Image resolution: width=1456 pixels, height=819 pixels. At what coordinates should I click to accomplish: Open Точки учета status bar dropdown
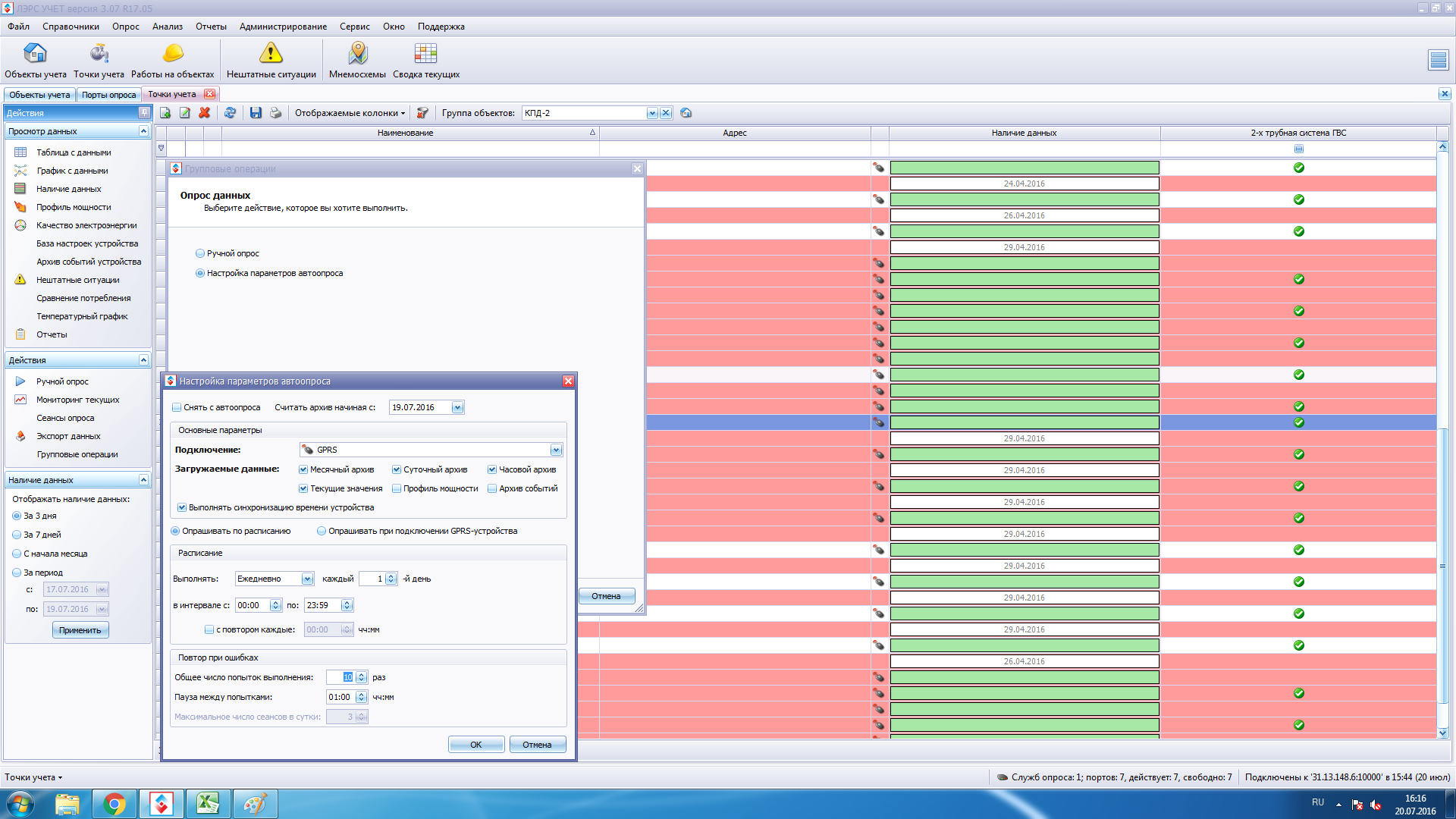(x=33, y=777)
